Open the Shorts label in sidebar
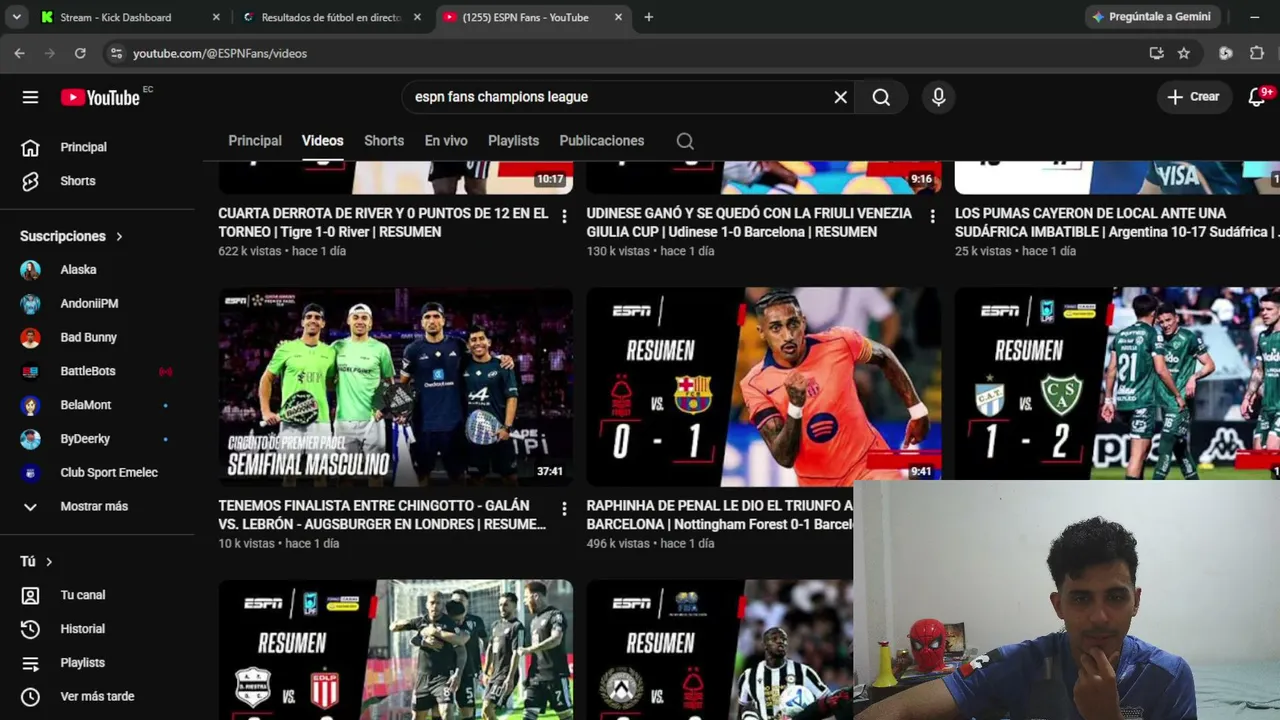The height and width of the screenshot is (720, 1280). pos(78,181)
